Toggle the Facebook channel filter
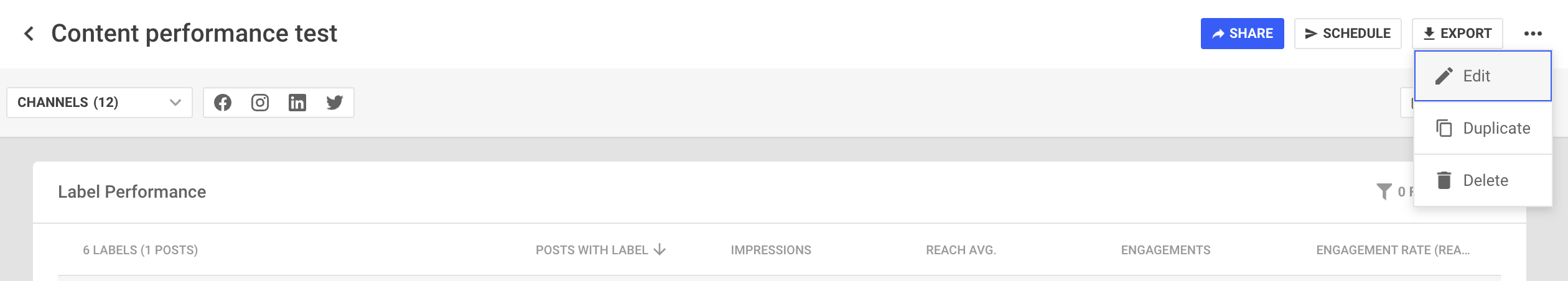Image resolution: width=1568 pixels, height=281 pixels. pyautogui.click(x=223, y=103)
